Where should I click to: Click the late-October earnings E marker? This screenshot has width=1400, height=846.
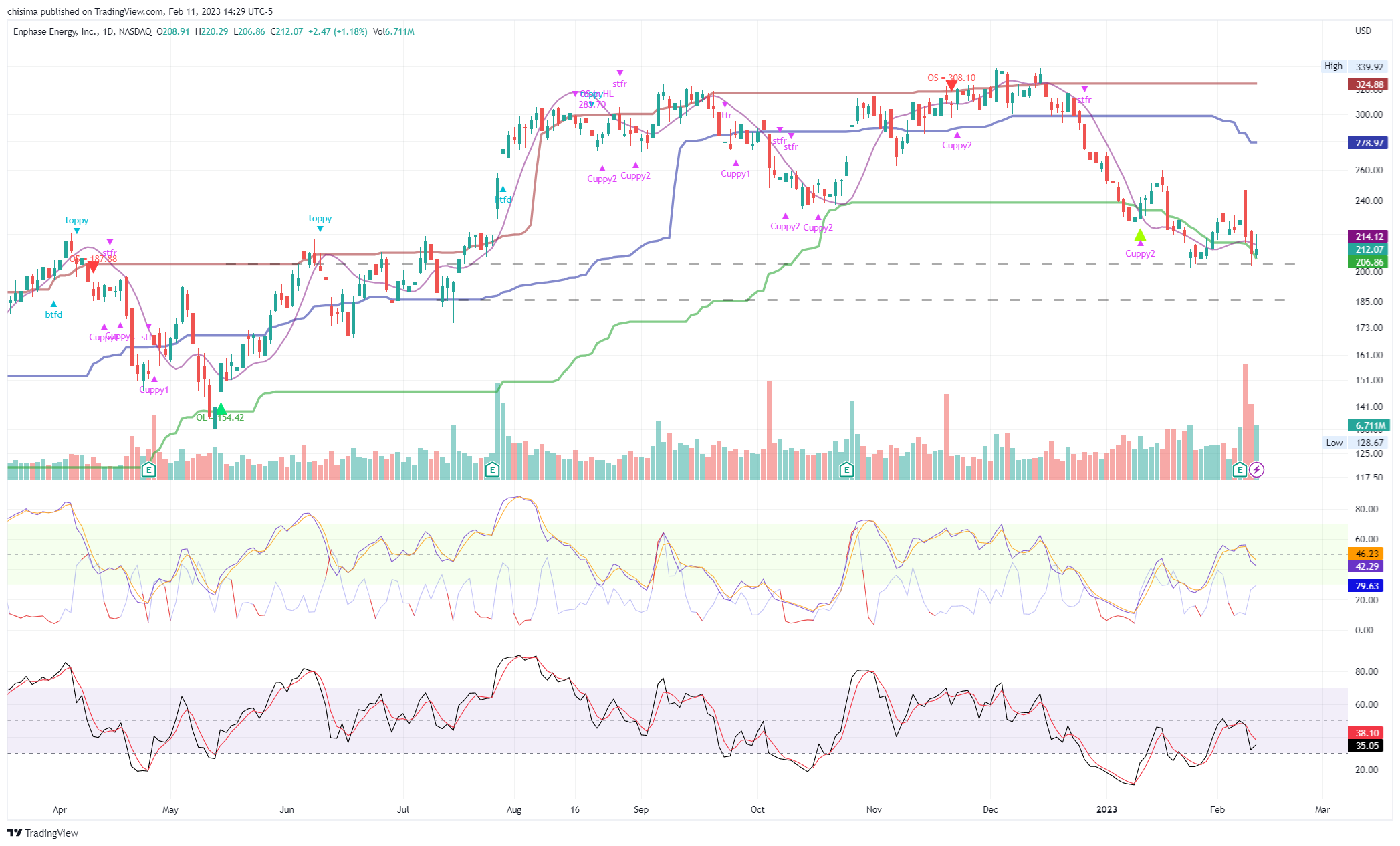click(x=846, y=470)
